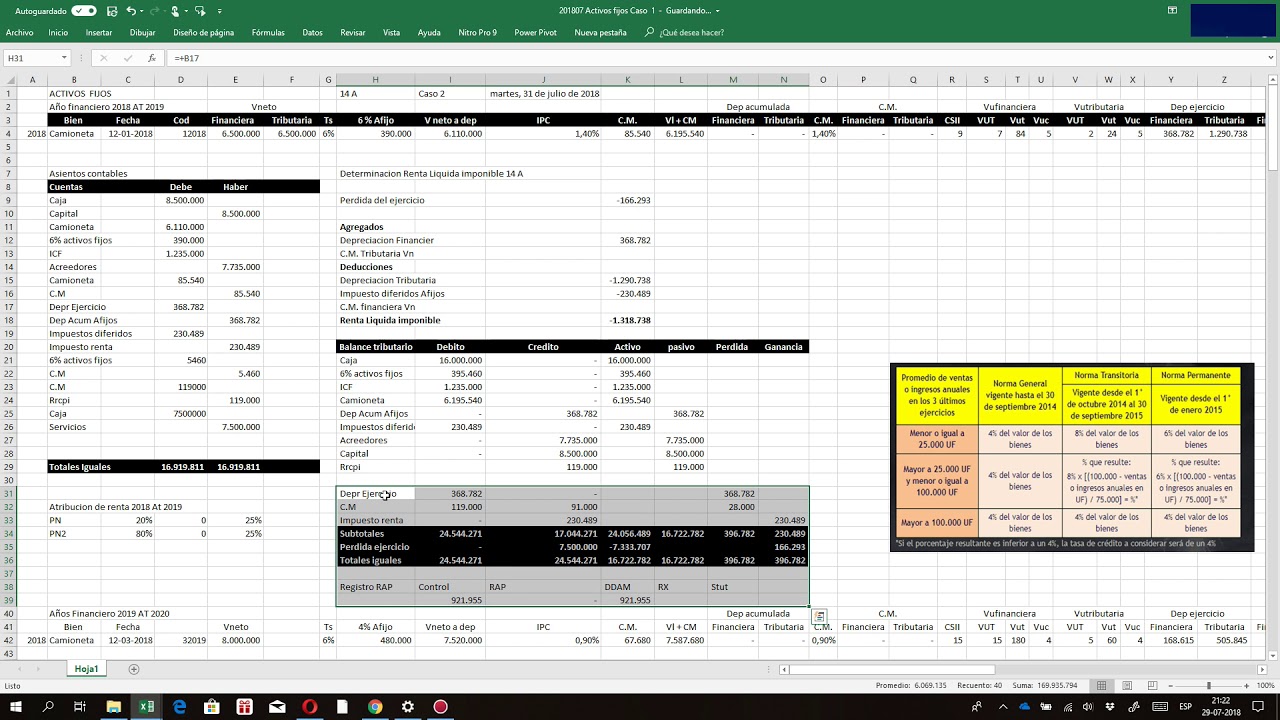Click the Paste Options smart tag icon

point(818,617)
